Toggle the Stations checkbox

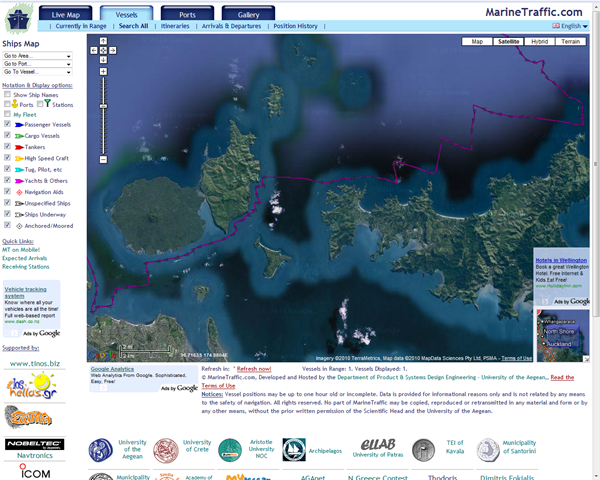(40, 104)
